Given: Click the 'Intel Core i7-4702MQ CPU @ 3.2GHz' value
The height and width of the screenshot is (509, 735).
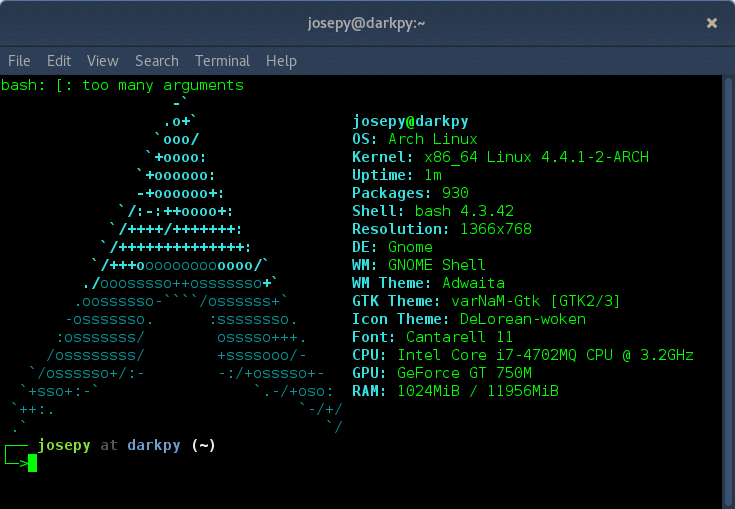Looking at the screenshot, I should point(546,355).
